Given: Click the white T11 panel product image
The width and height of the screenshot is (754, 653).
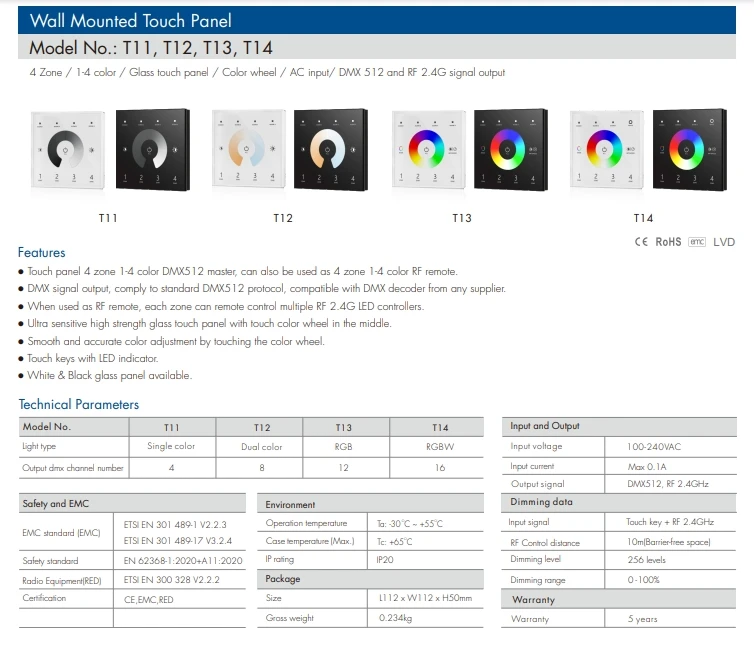Looking at the screenshot, I should pyautogui.click(x=68, y=150).
